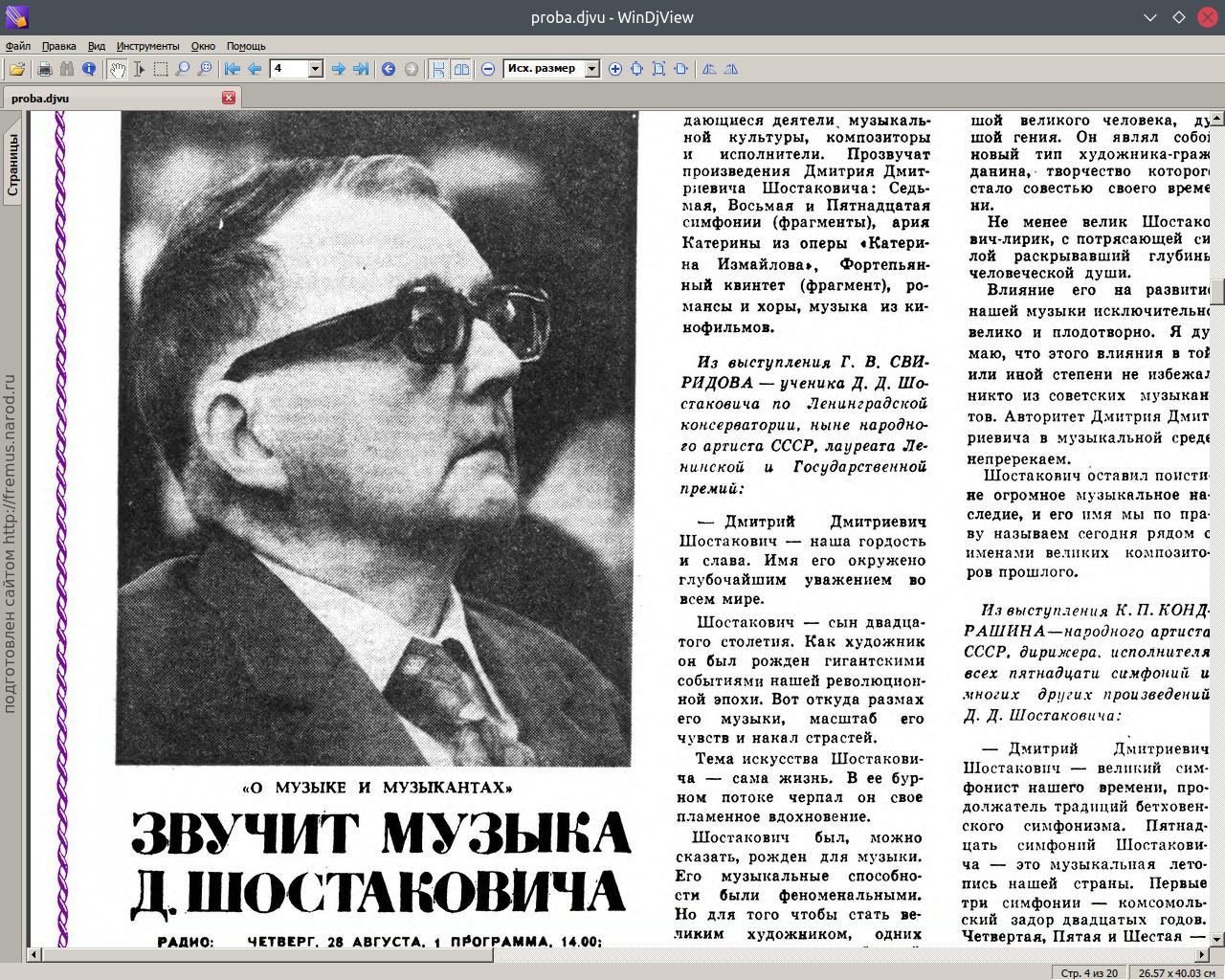This screenshot has height=980, width=1225.
Task: Rotate the page clockwise
Action: click(731, 69)
